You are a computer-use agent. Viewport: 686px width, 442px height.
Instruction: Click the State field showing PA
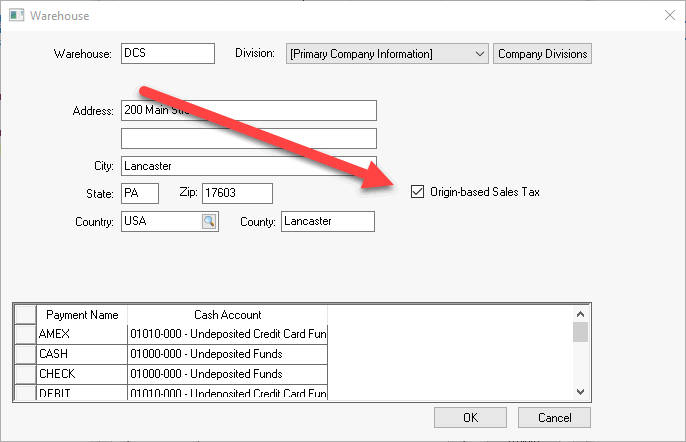click(x=139, y=192)
